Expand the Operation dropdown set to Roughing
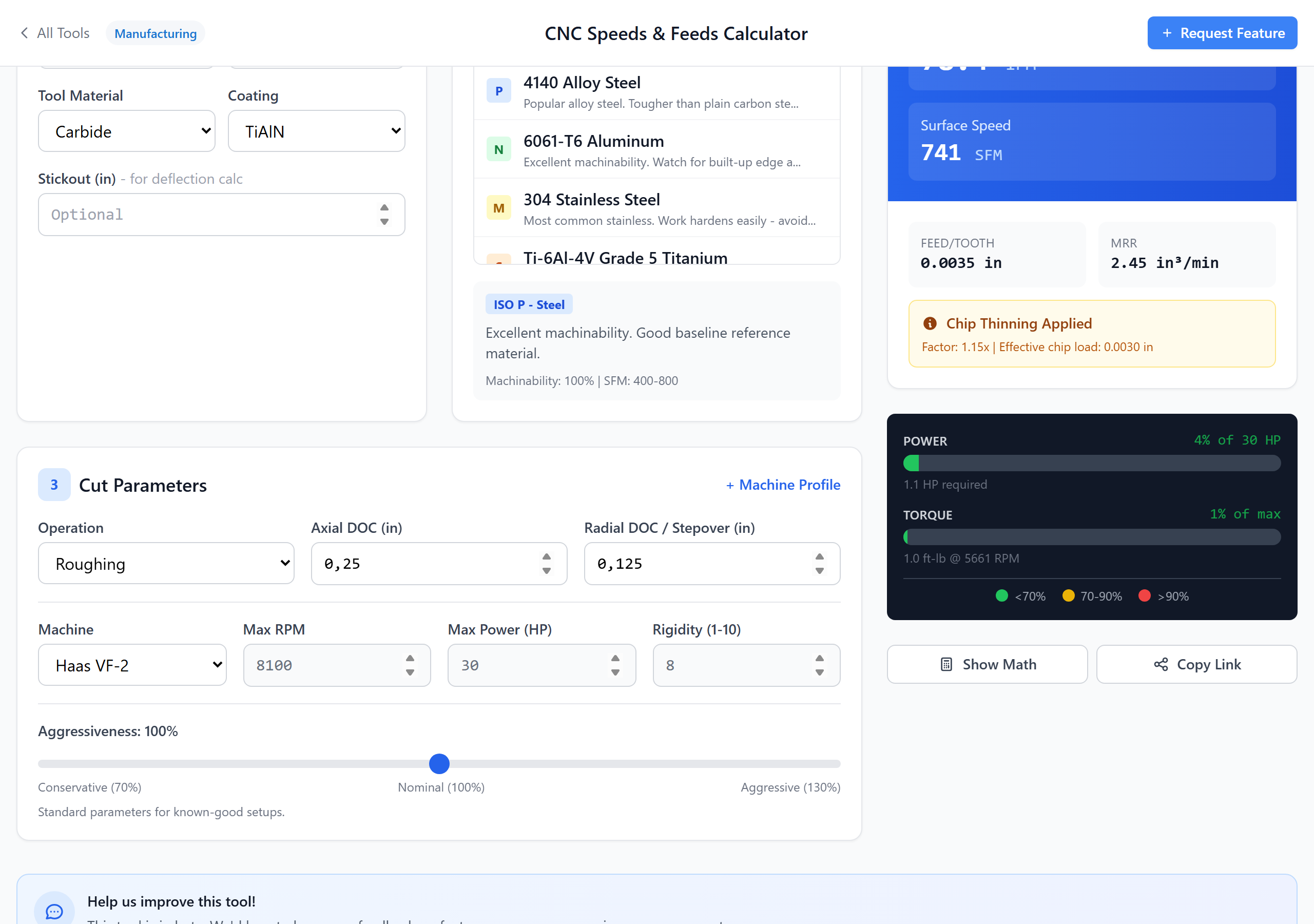Screen dimensions: 1314x924 pos(166,563)
